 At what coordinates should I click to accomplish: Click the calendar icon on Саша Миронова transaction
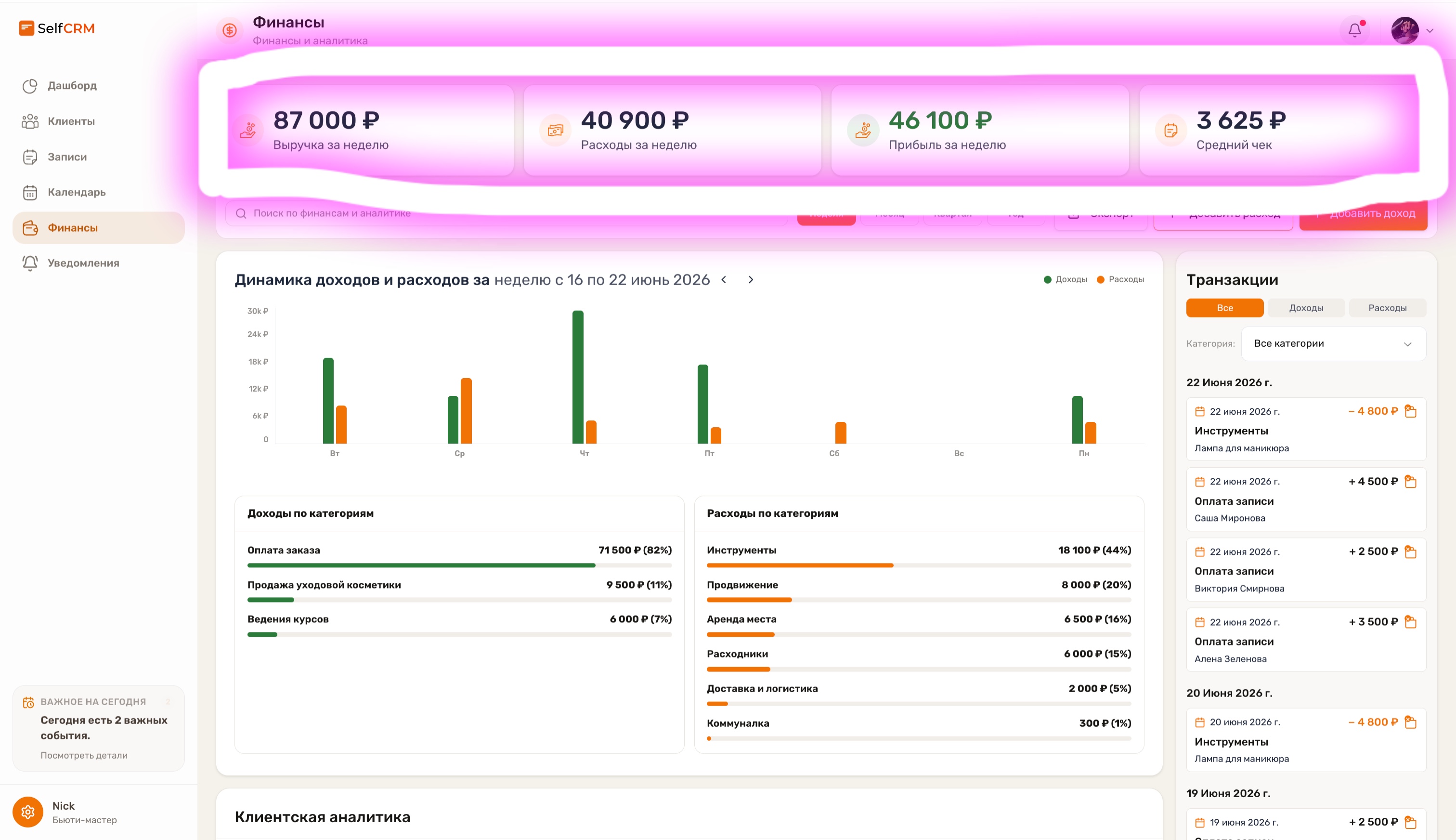[1200, 482]
